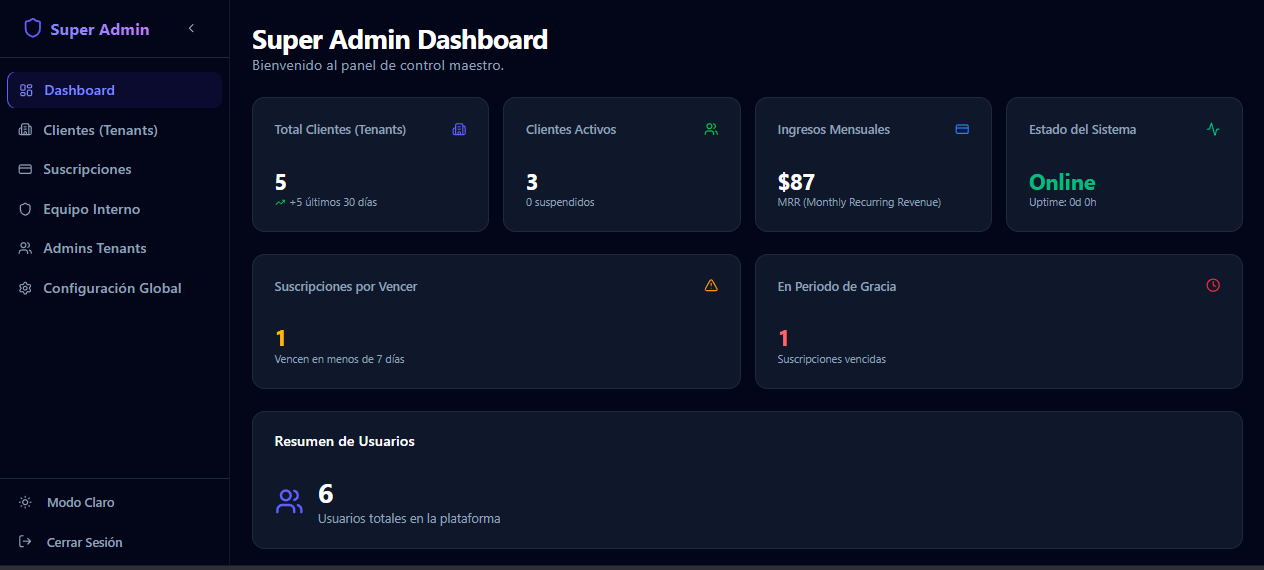The image size is (1264, 570).
Task: Click the building icon in Total Clientes card
Action: pyautogui.click(x=459, y=129)
